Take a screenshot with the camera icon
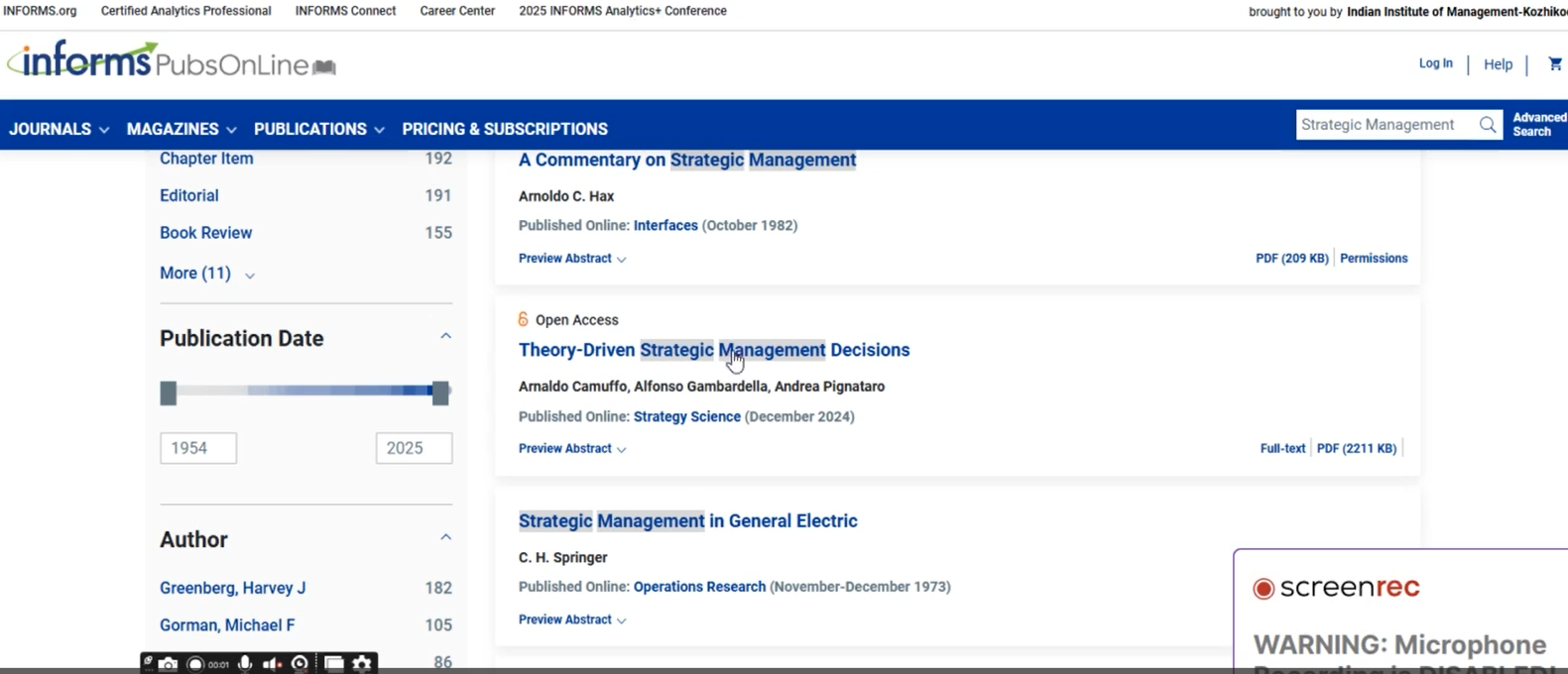This screenshot has width=1568, height=674. tap(169, 664)
